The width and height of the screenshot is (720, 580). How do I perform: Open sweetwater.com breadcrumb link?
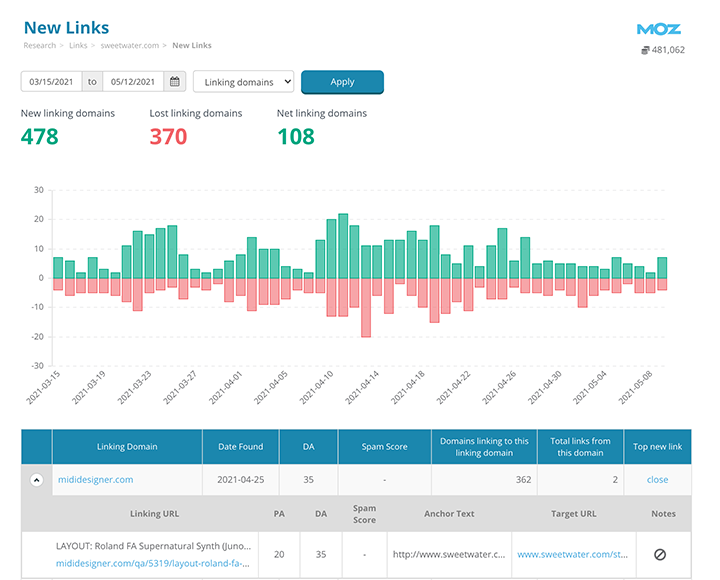coord(130,45)
